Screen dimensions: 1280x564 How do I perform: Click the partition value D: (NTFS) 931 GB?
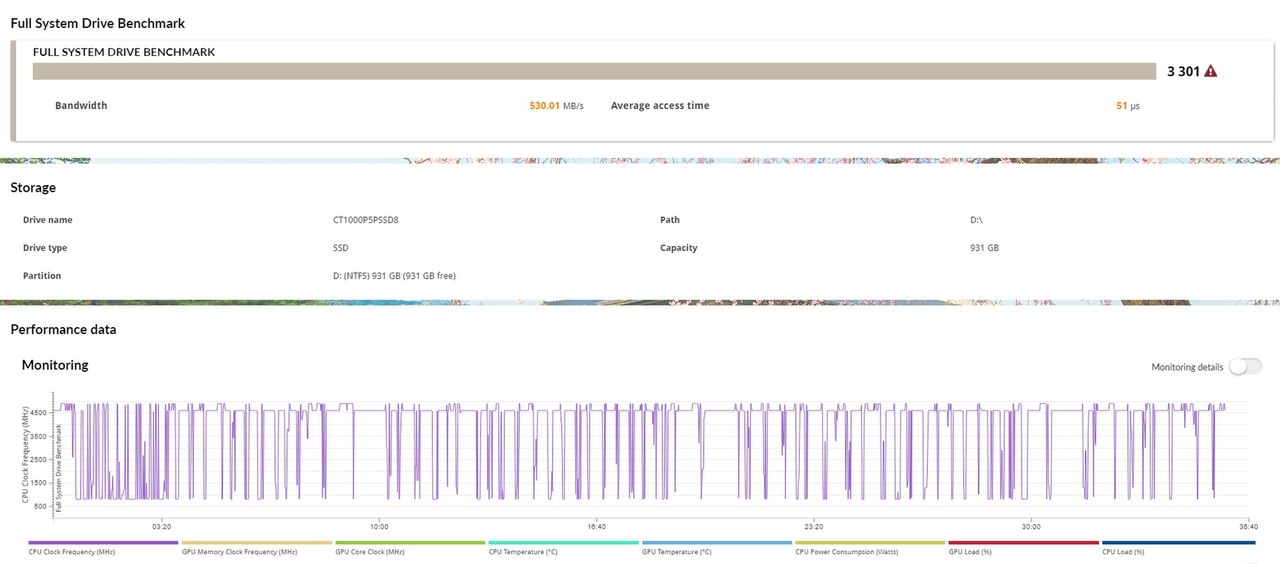coord(394,276)
